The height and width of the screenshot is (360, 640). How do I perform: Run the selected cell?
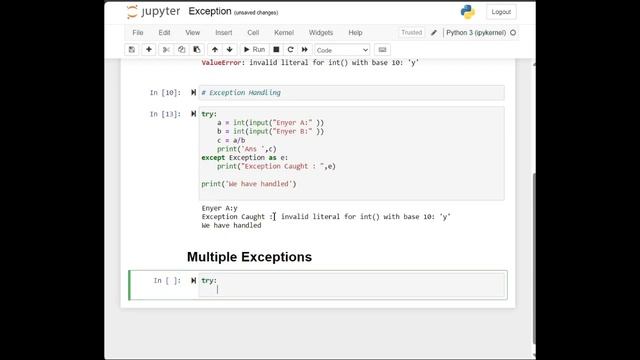pyautogui.click(x=254, y=50)
